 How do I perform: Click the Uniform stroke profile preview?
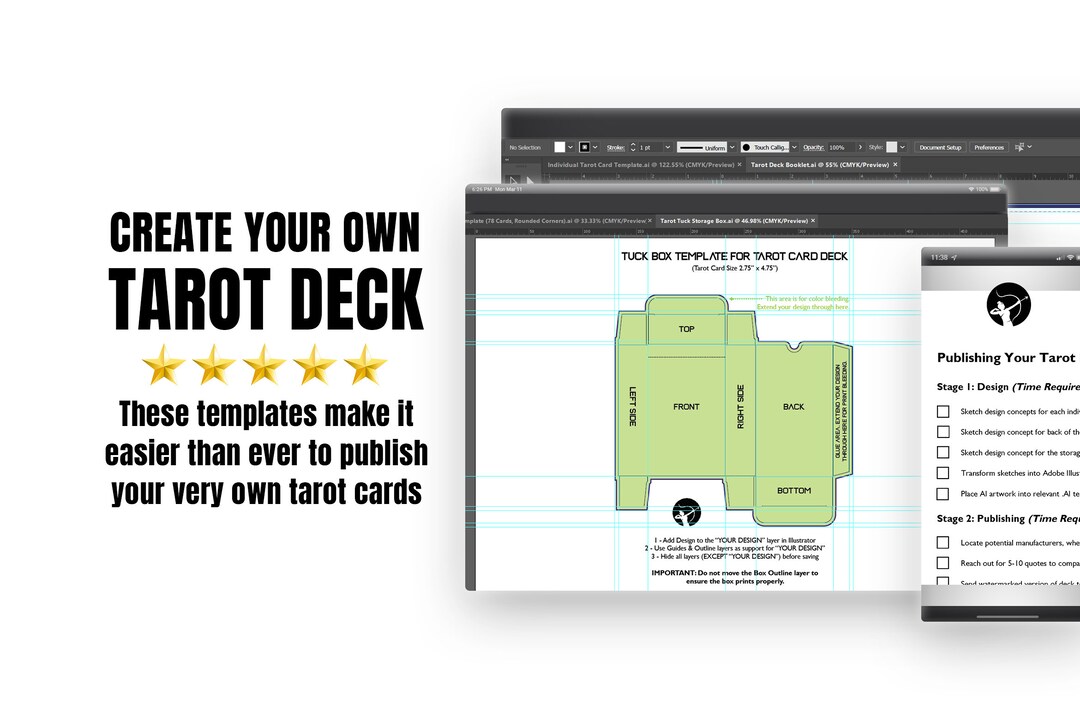(x=702, y=147)
